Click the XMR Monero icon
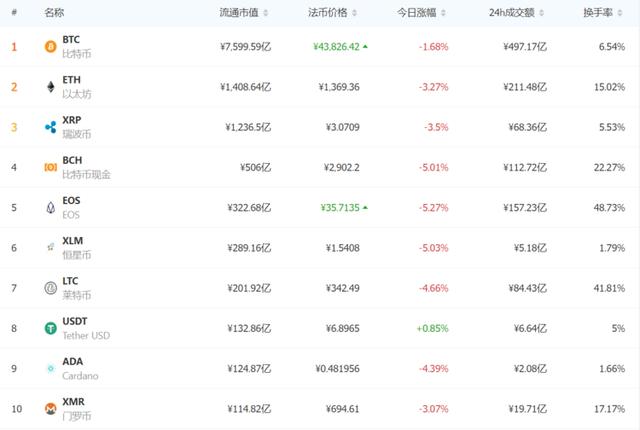640x430 pixels. pyautogui.click(x=51, y=408)
